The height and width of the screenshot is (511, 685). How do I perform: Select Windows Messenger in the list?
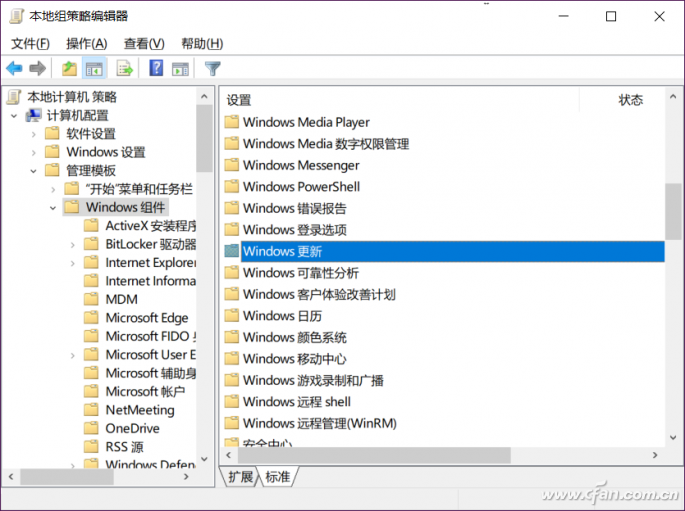tap(301, 165)
